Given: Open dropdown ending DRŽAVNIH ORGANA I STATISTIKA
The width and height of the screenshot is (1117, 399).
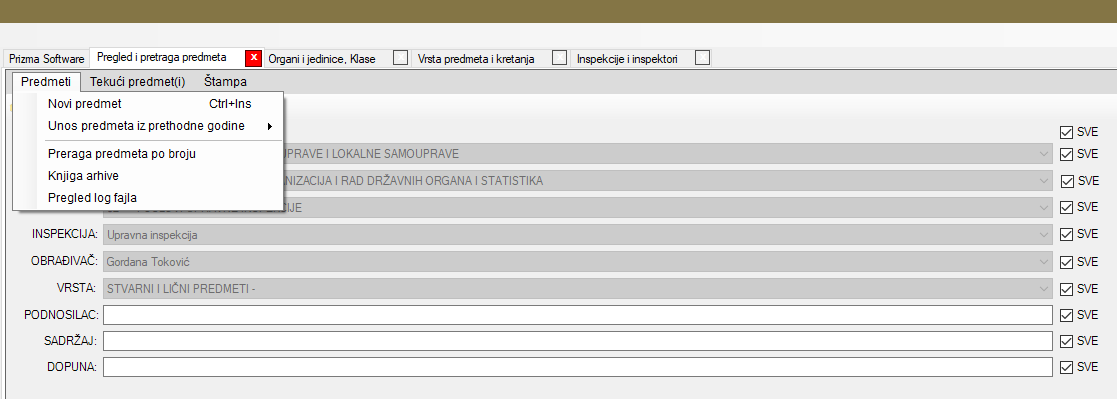Looking at the screenshot, I should coord(667,181).
